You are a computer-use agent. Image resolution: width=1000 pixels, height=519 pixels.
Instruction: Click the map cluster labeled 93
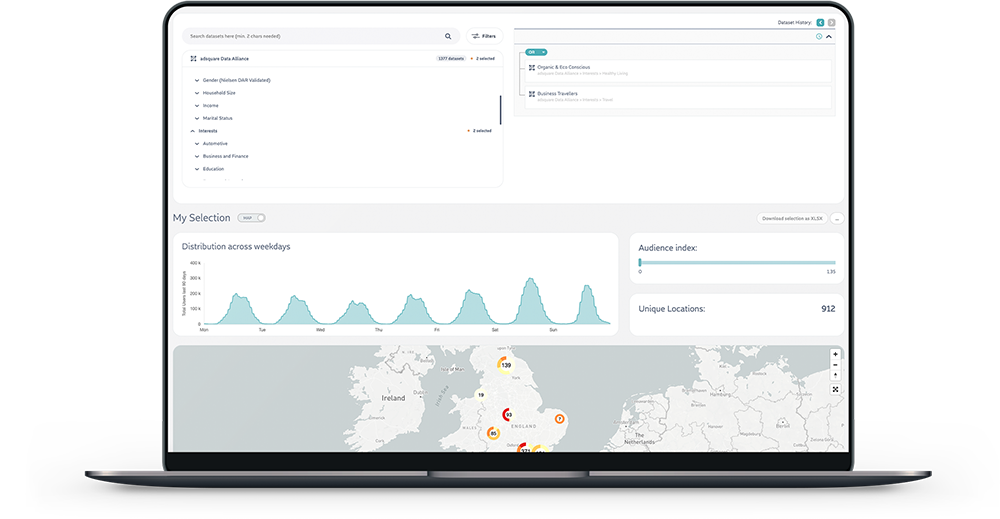pyautogui.click(x=508, y=415)
